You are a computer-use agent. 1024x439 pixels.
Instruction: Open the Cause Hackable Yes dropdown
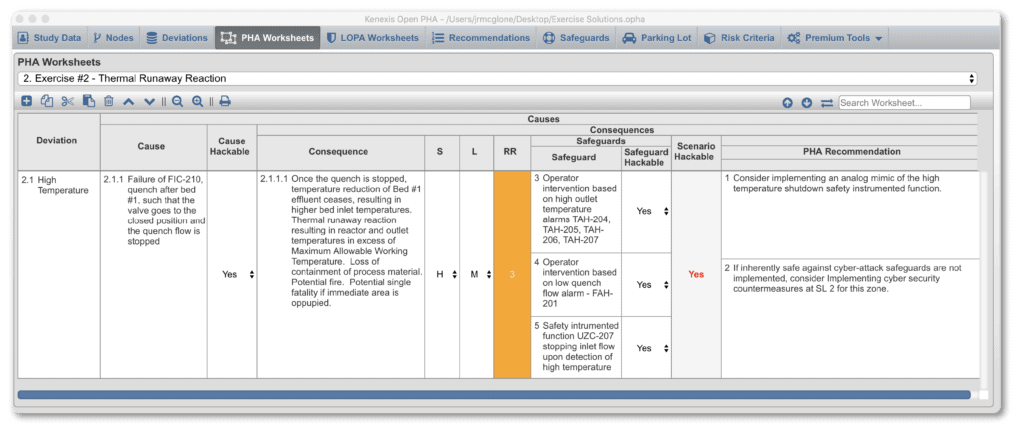tap(237, 274)
